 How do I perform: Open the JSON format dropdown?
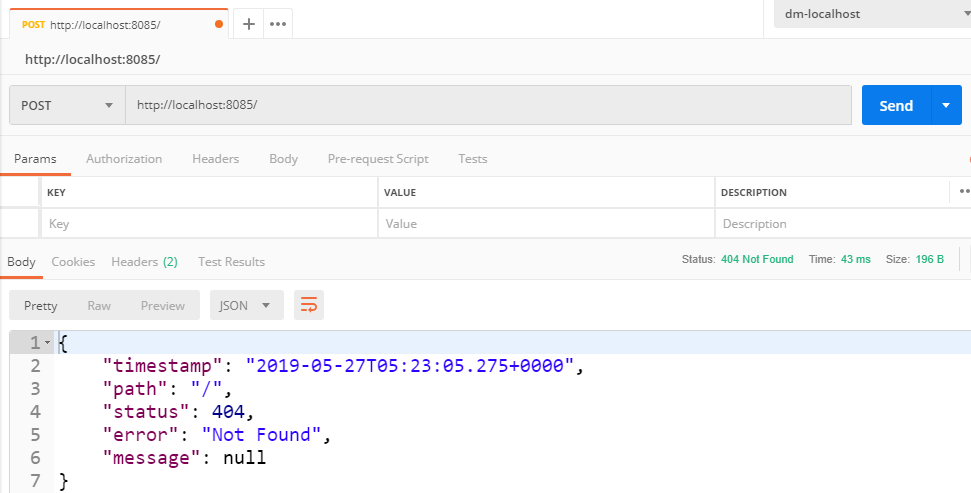(245, 305)
